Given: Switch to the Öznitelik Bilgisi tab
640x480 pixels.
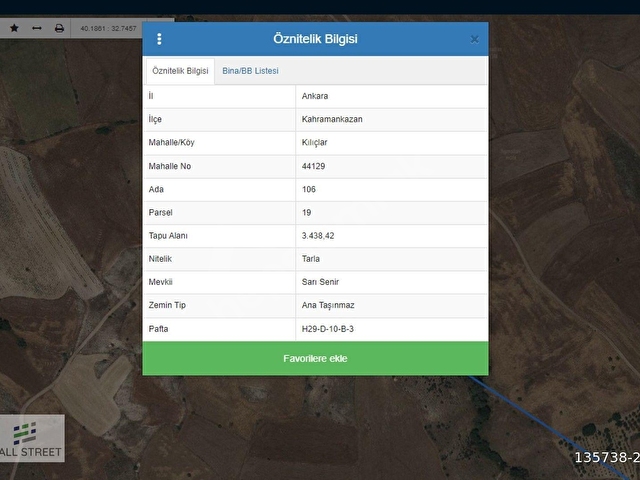Looking at the screenshot, I should pos(180,71).
